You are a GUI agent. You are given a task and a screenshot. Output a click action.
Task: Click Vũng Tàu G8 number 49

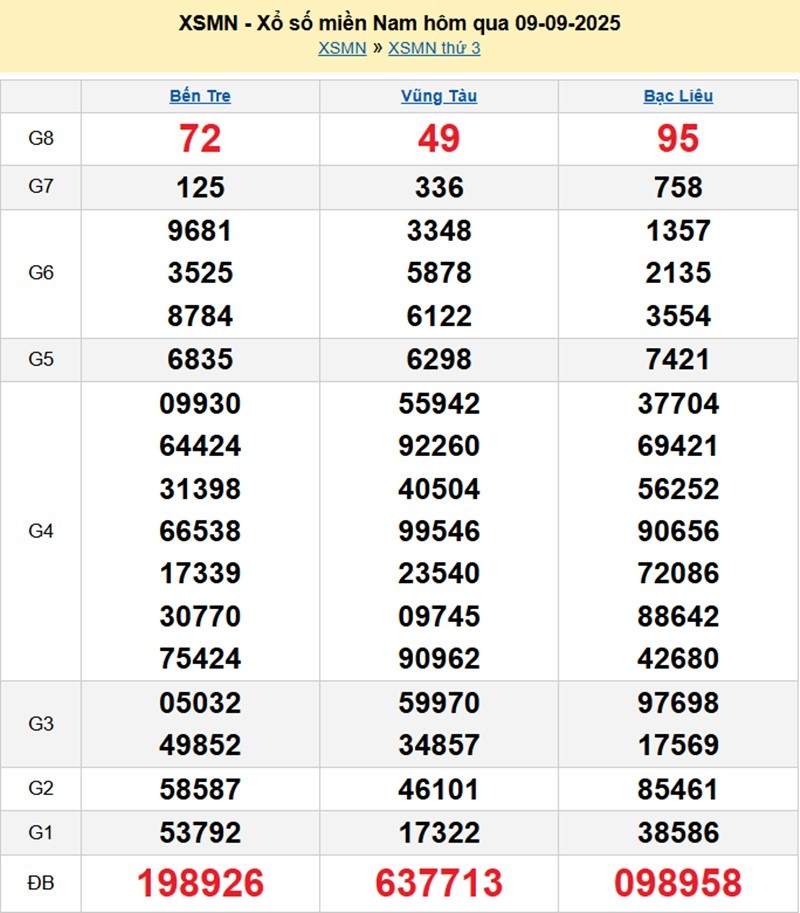[439, 139]
